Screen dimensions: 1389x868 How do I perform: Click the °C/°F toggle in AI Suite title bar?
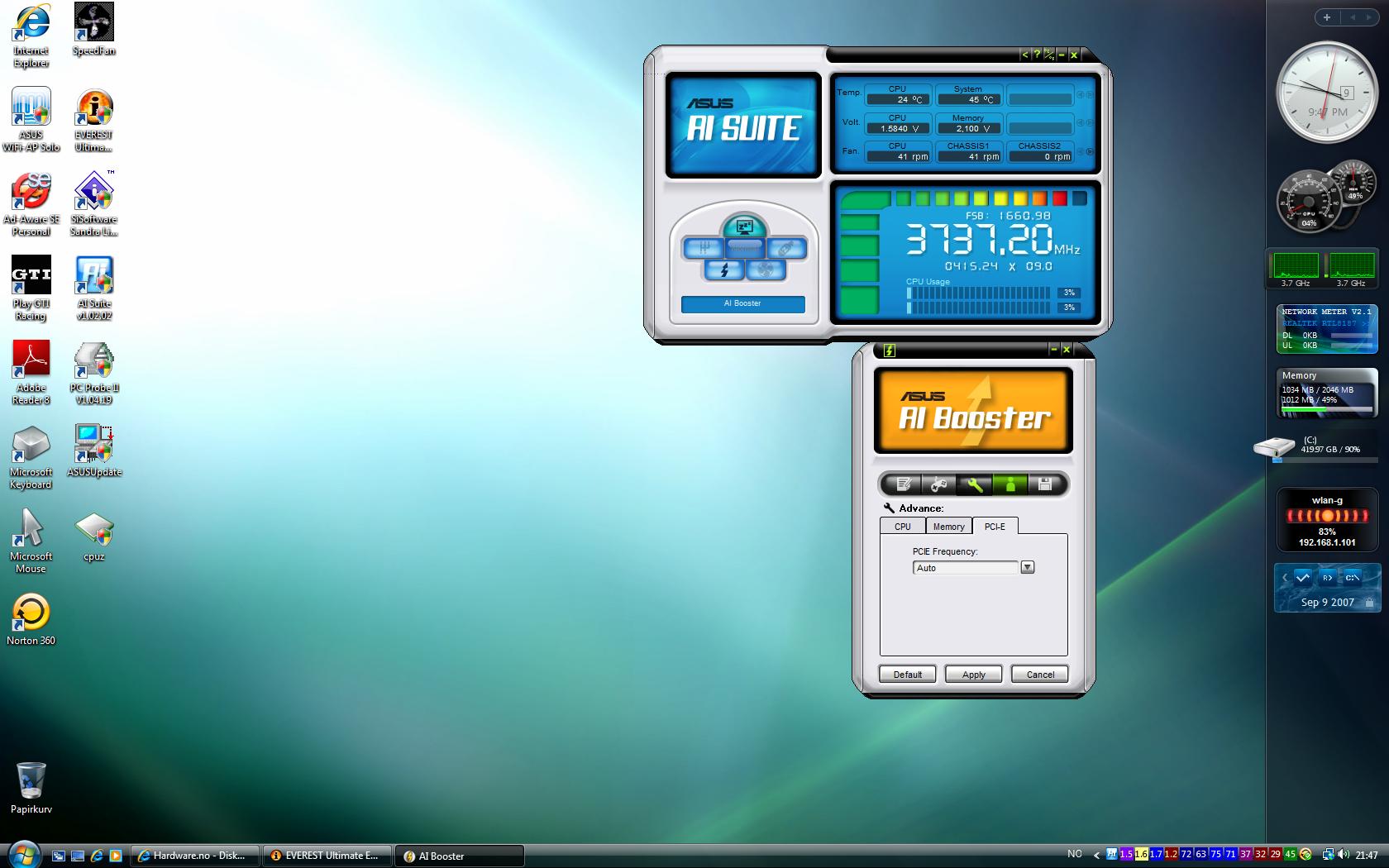[1048, 55]
